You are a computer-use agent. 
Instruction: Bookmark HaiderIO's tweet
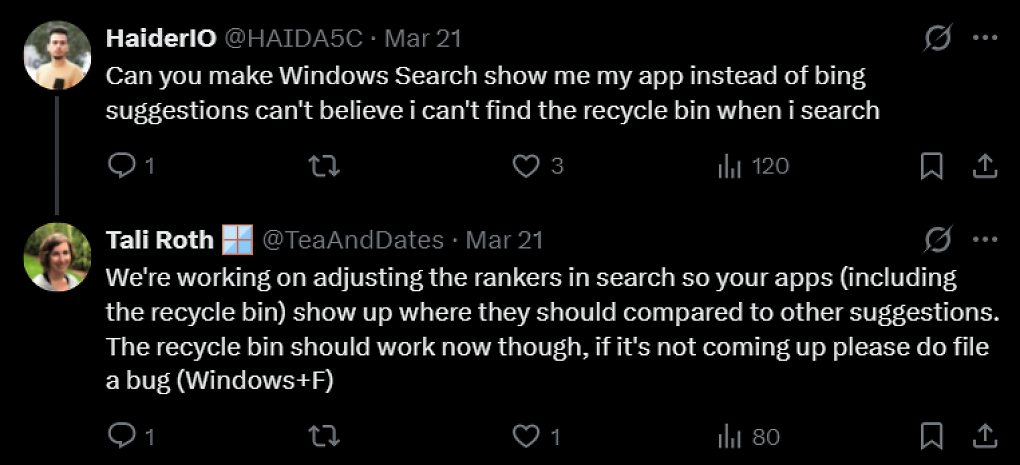point(932,167)
